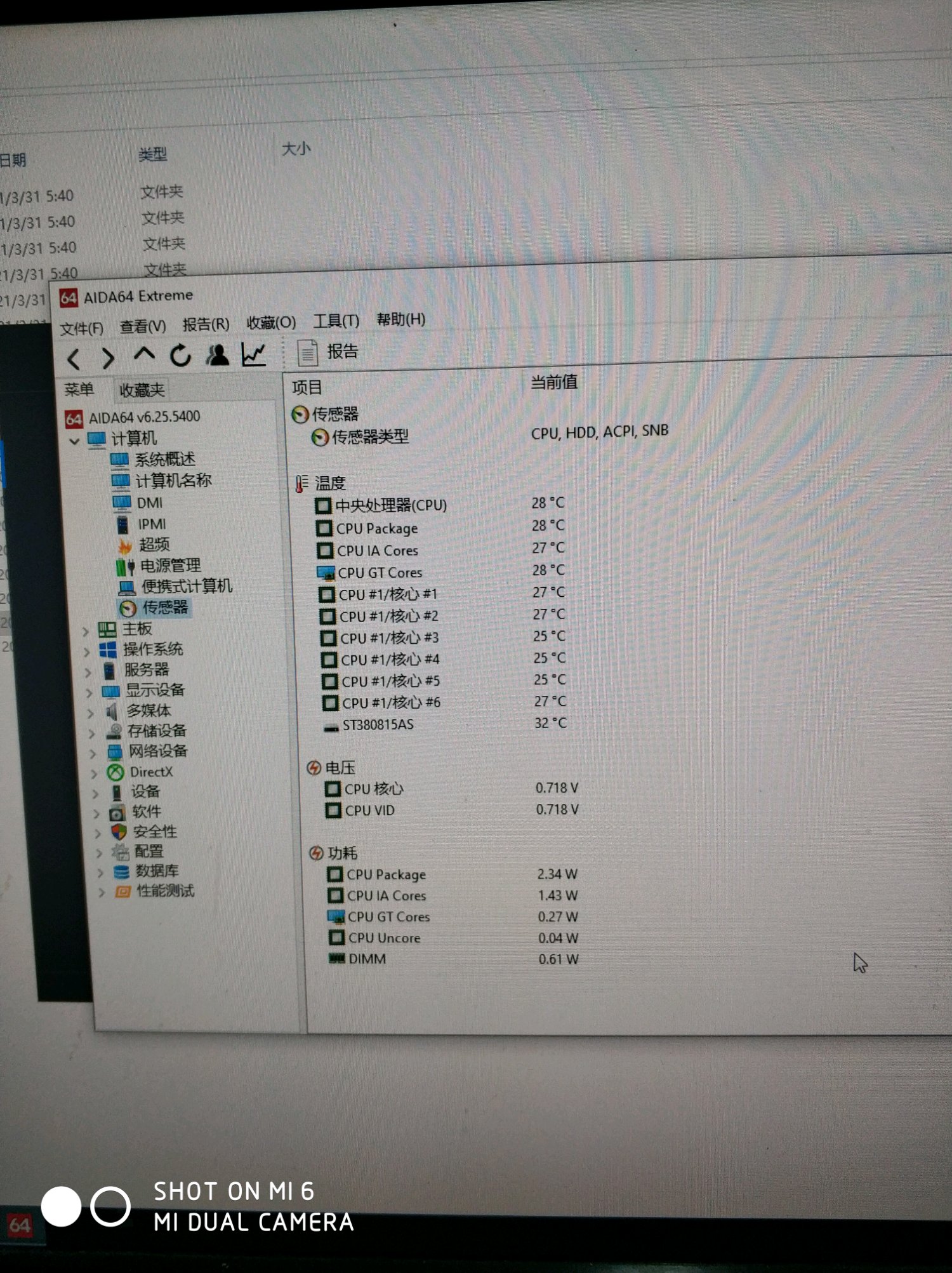This screenshot has width=952, height=1273.
Task: Expand the DirectX tree node
Action: (x=95, y=773)
